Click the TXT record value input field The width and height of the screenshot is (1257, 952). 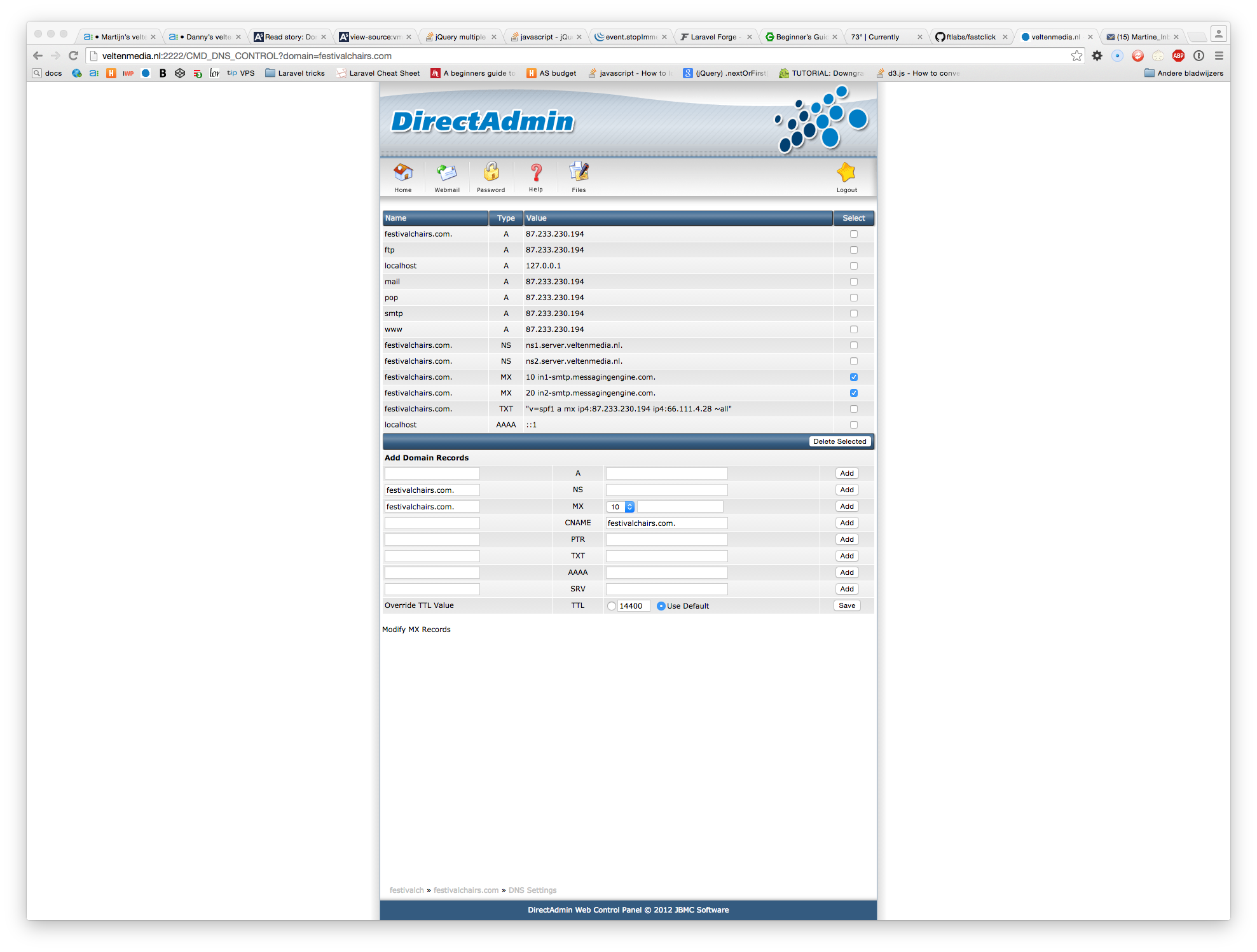tap(666, 556)
